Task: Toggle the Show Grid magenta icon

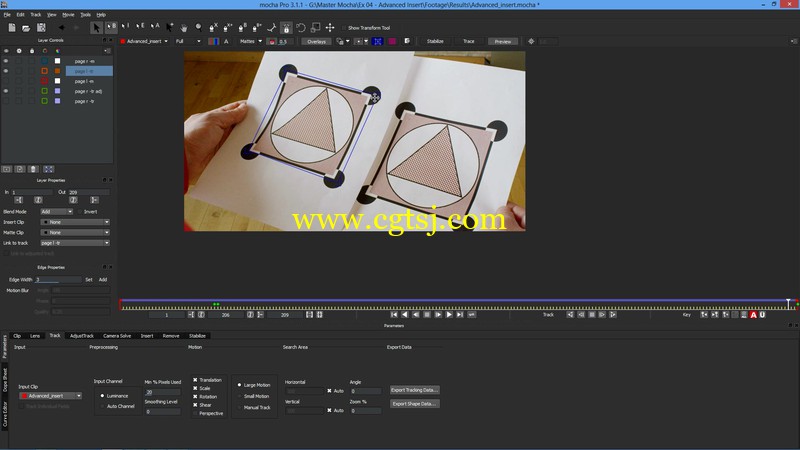Action: coord(392,41)
